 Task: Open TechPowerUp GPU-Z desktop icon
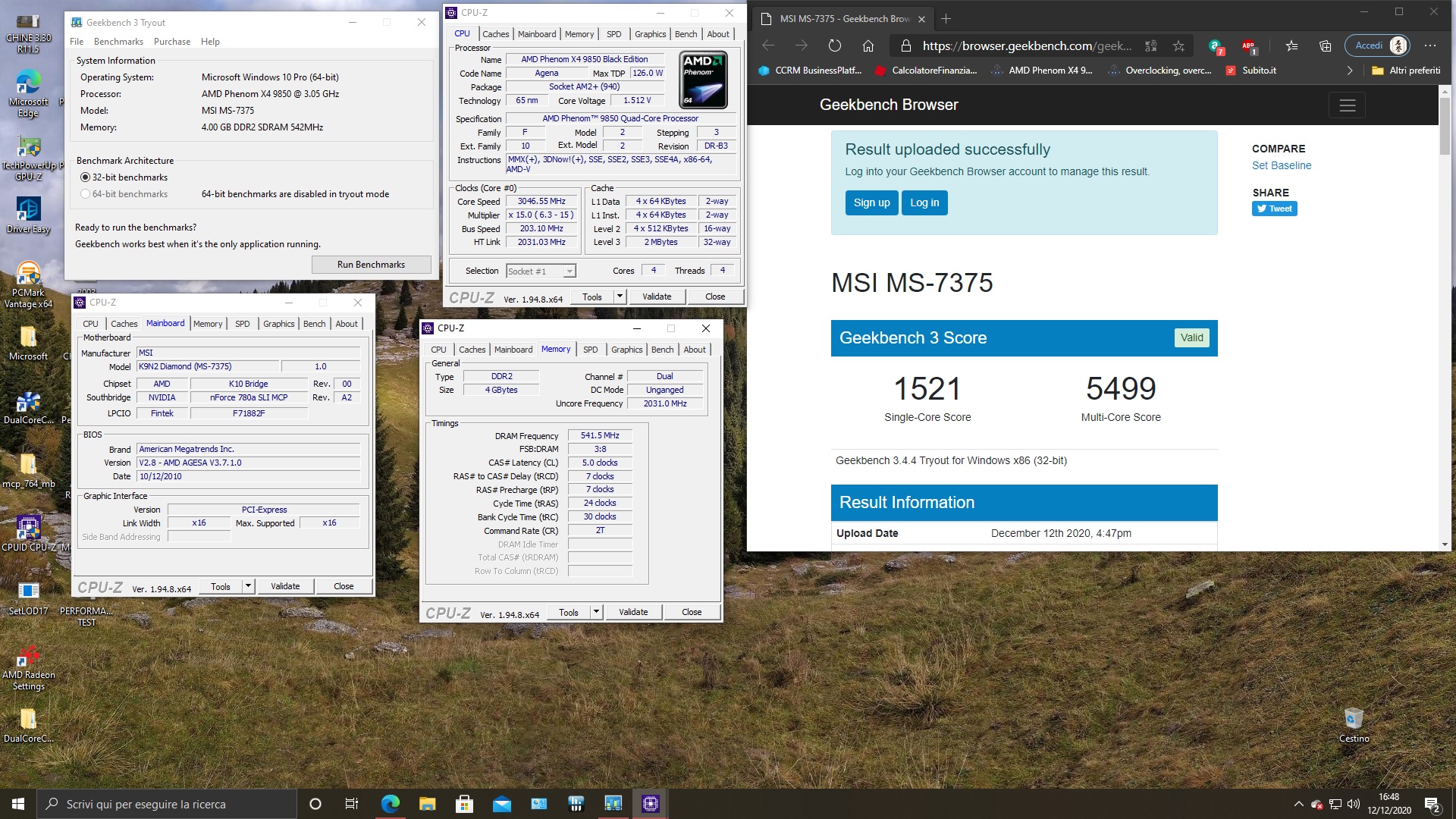click(x=28, y=159)
